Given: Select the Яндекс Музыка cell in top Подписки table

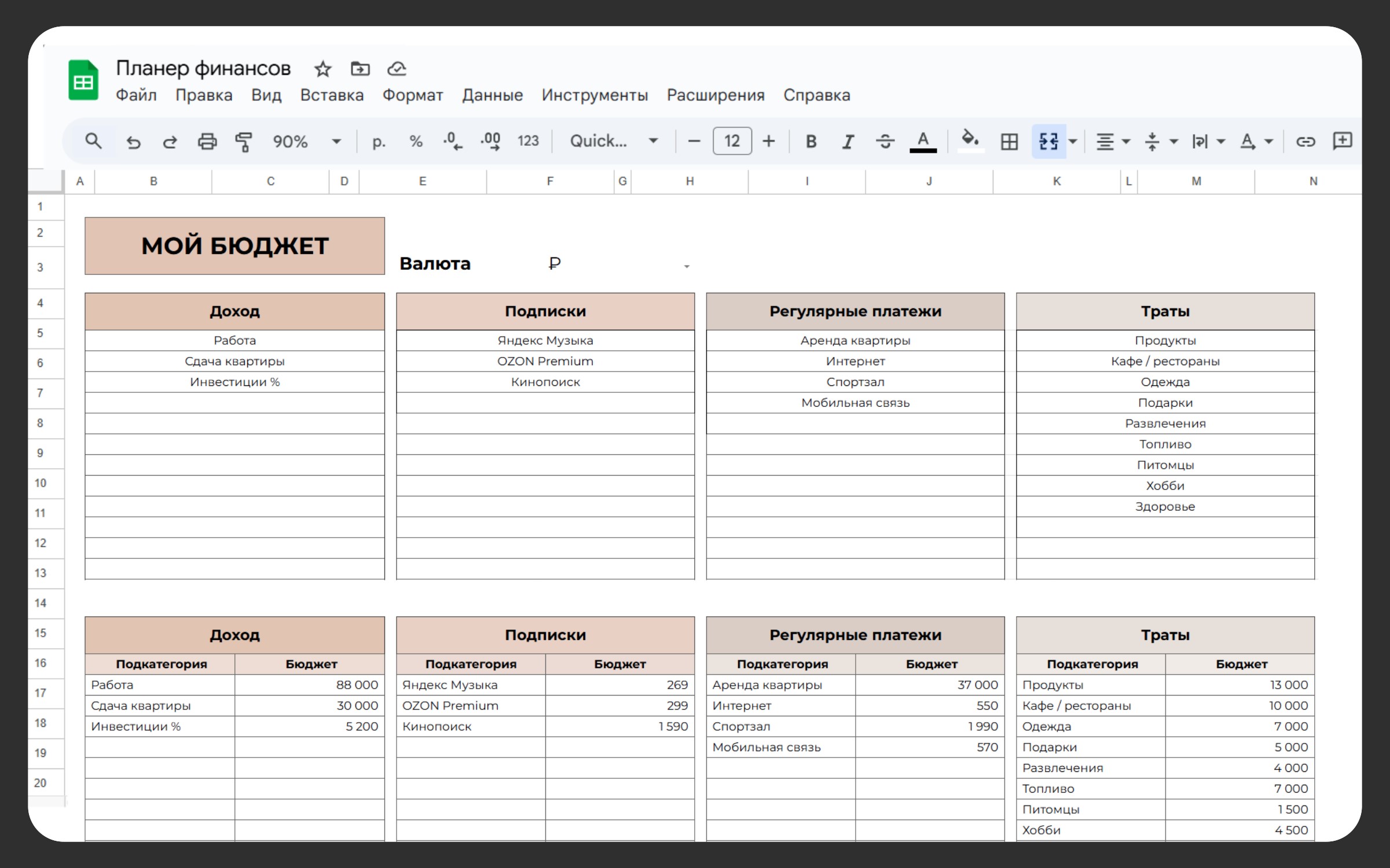Looking at the screenshot, I should 545,340.
